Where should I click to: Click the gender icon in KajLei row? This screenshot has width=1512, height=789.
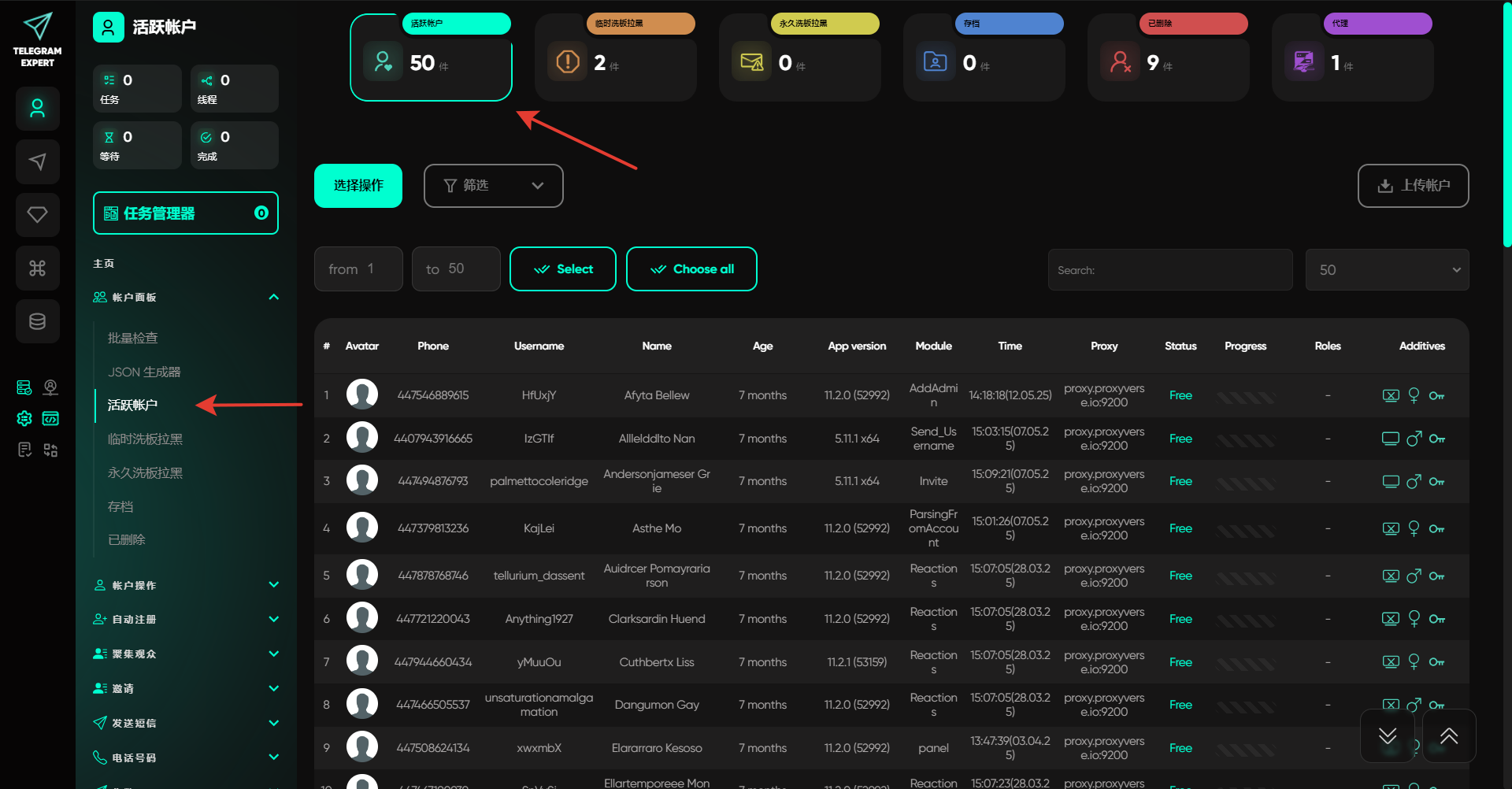click(x=1414, y=528)
